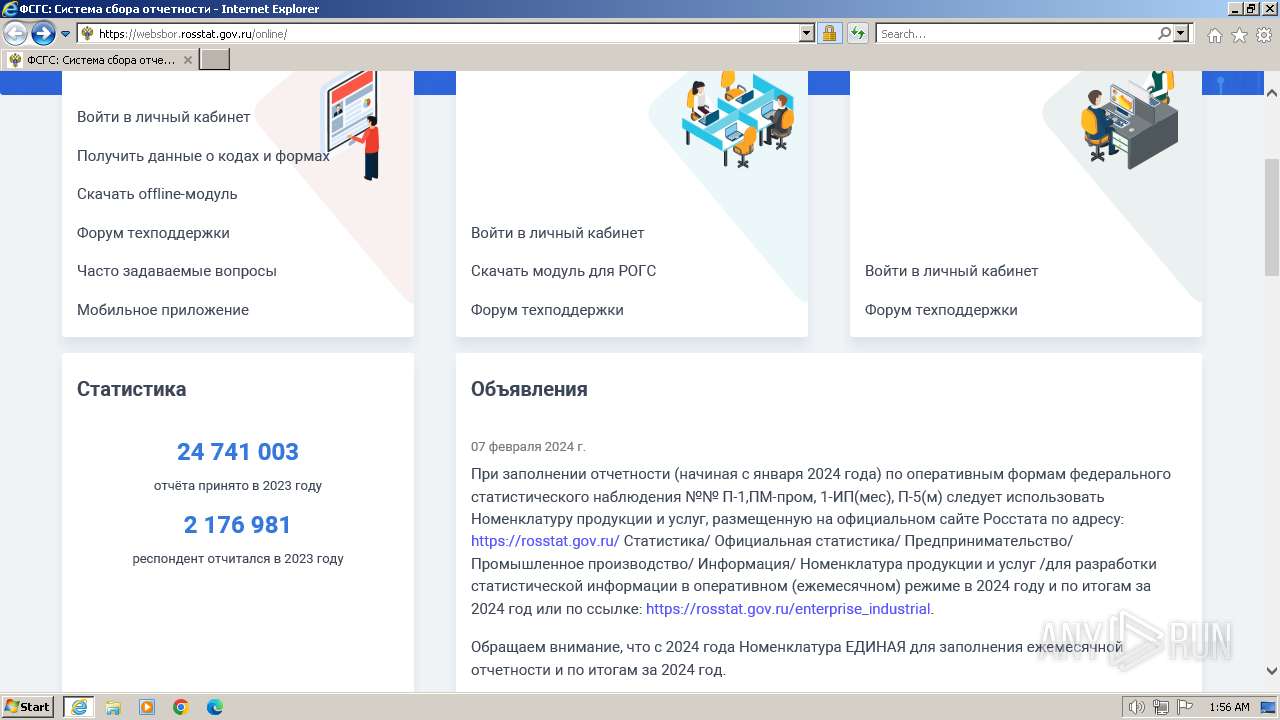
Task: Open Получить данные о кодах и формах
Action: (203, 156)
